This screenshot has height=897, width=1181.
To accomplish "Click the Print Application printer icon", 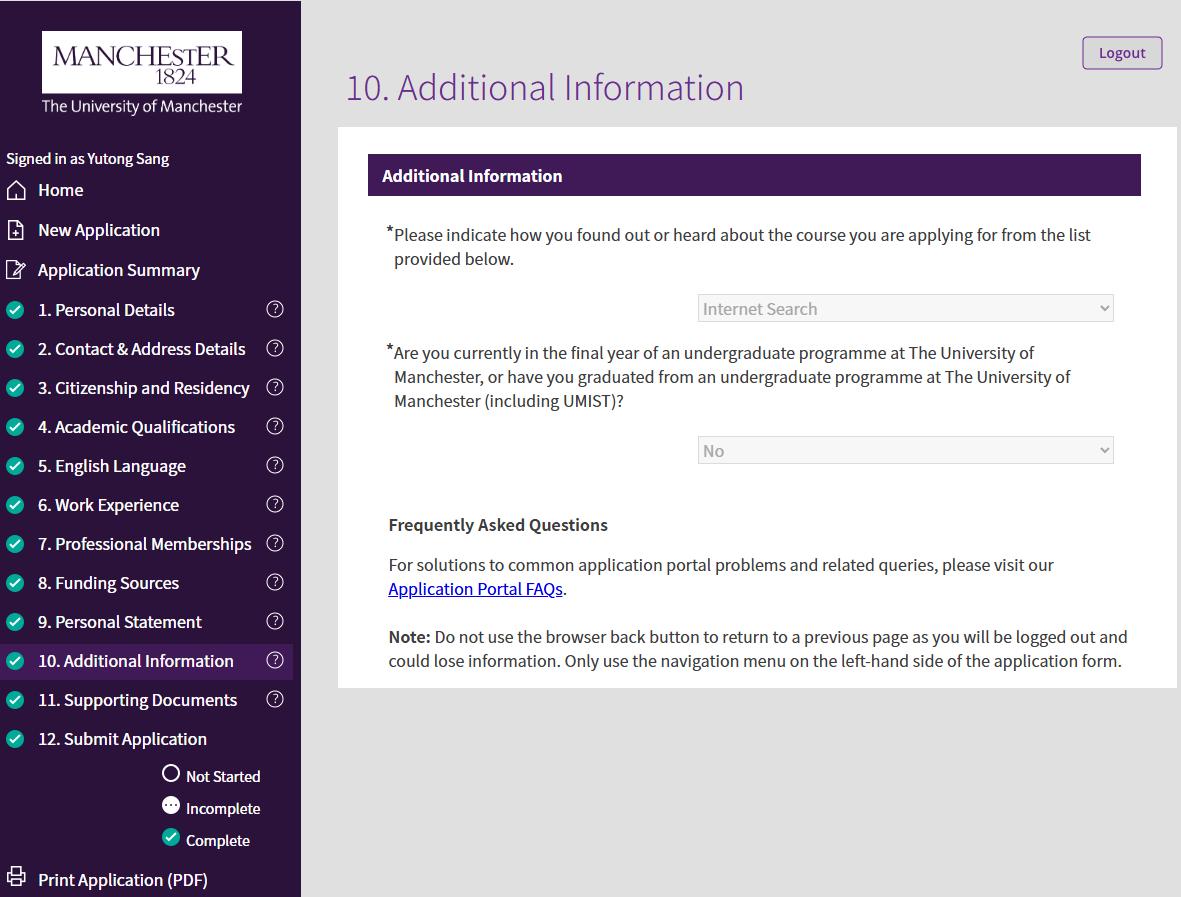I will (x=16, y=878).
